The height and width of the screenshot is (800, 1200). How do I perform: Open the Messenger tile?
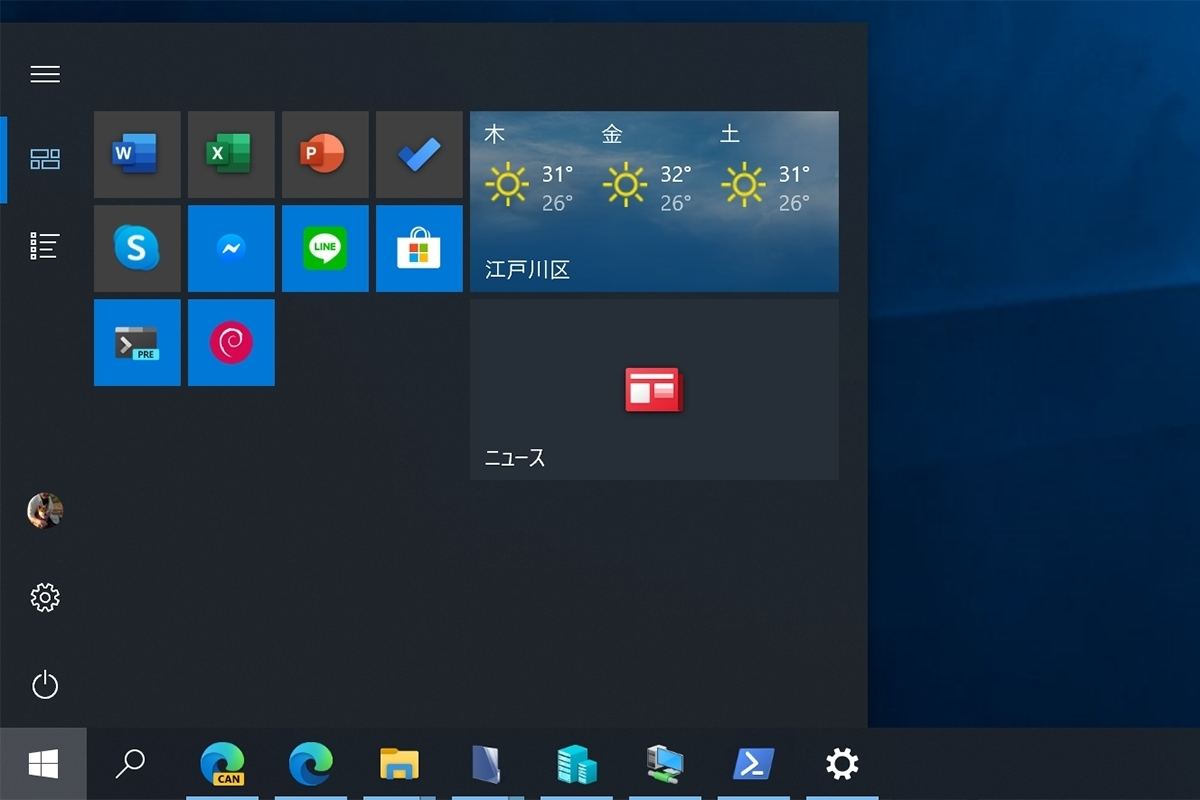coord(231,248)
